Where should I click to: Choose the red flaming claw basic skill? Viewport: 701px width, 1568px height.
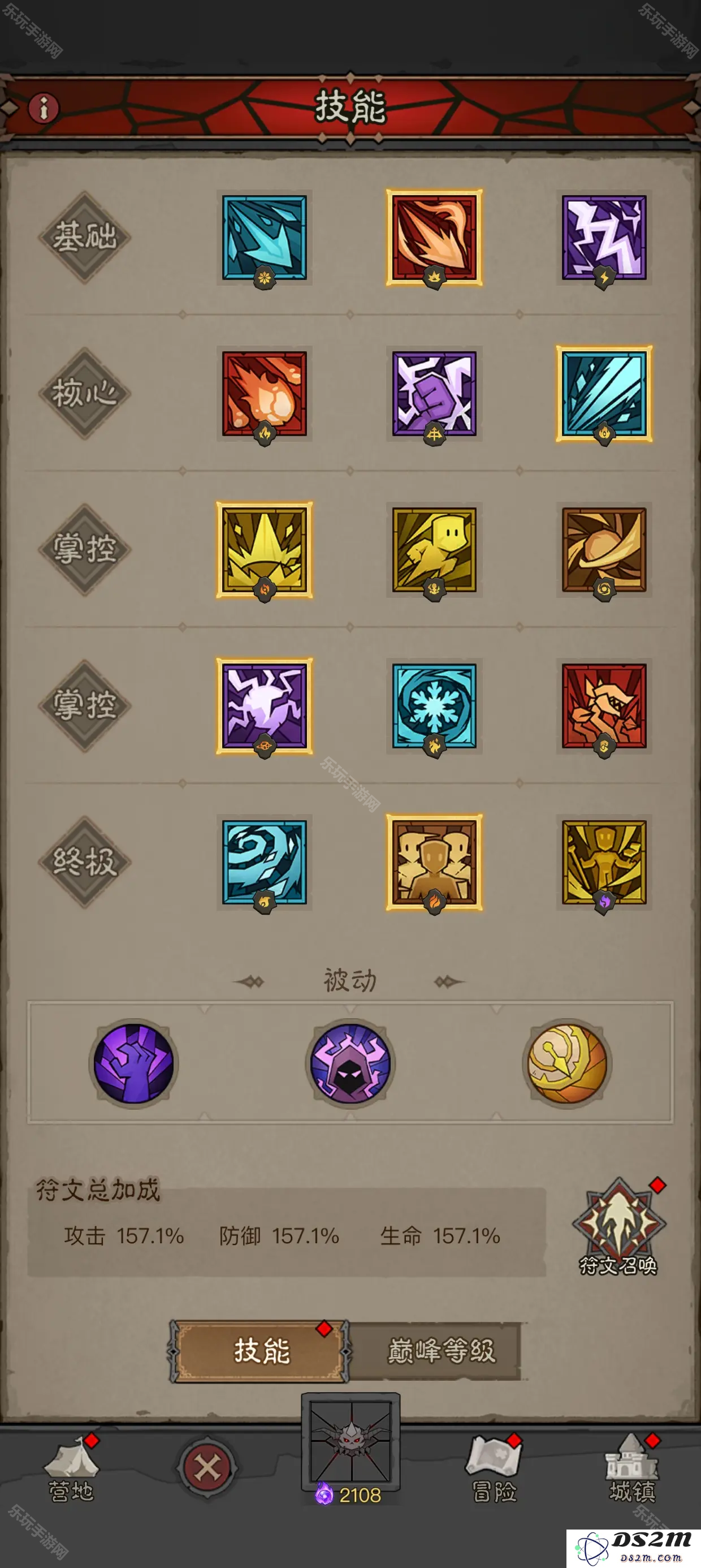coord(434,238)
